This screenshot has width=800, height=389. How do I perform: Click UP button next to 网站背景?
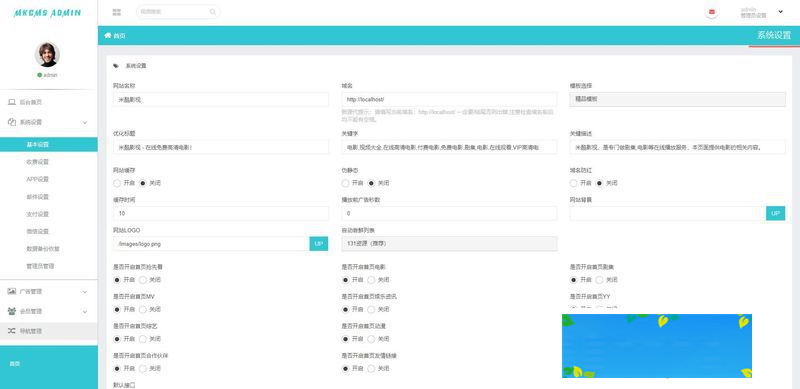point(776,213)
